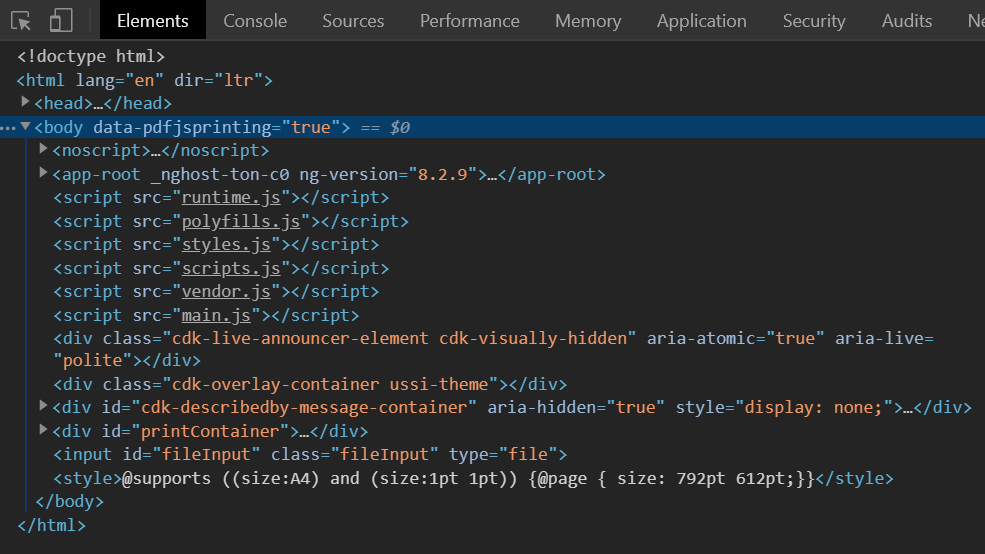
Task: Follow the scripts.js script link
Action: click(231, 269)
